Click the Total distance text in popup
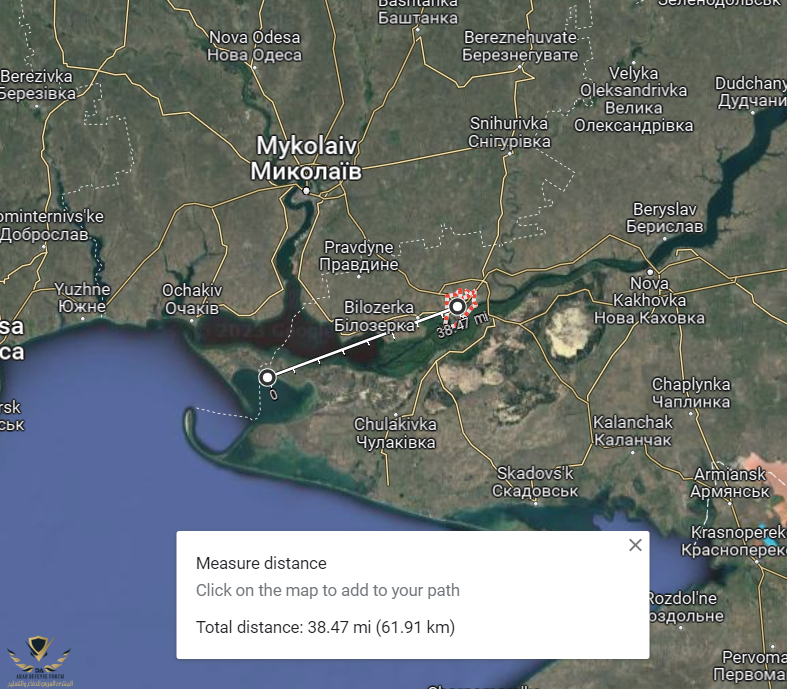The height and width of the screenshot is (689, 787). click(325, 628)
